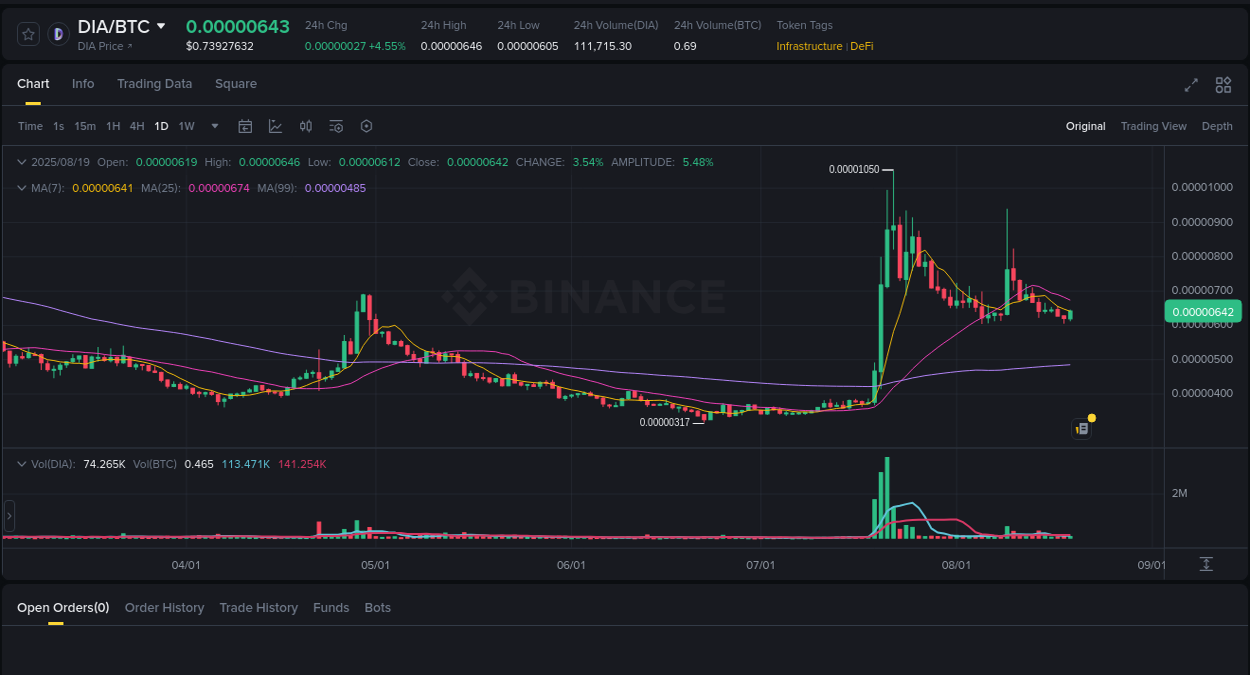Expand the more intervals dropdown arrow
Viewport: 1250px width, 675px height.
tap(215, 126)
